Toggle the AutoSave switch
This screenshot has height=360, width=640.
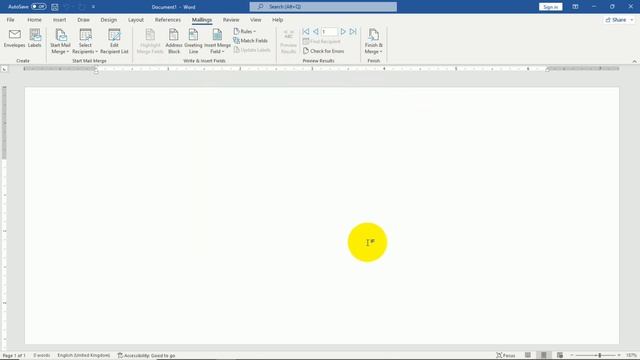pos(38,7)
